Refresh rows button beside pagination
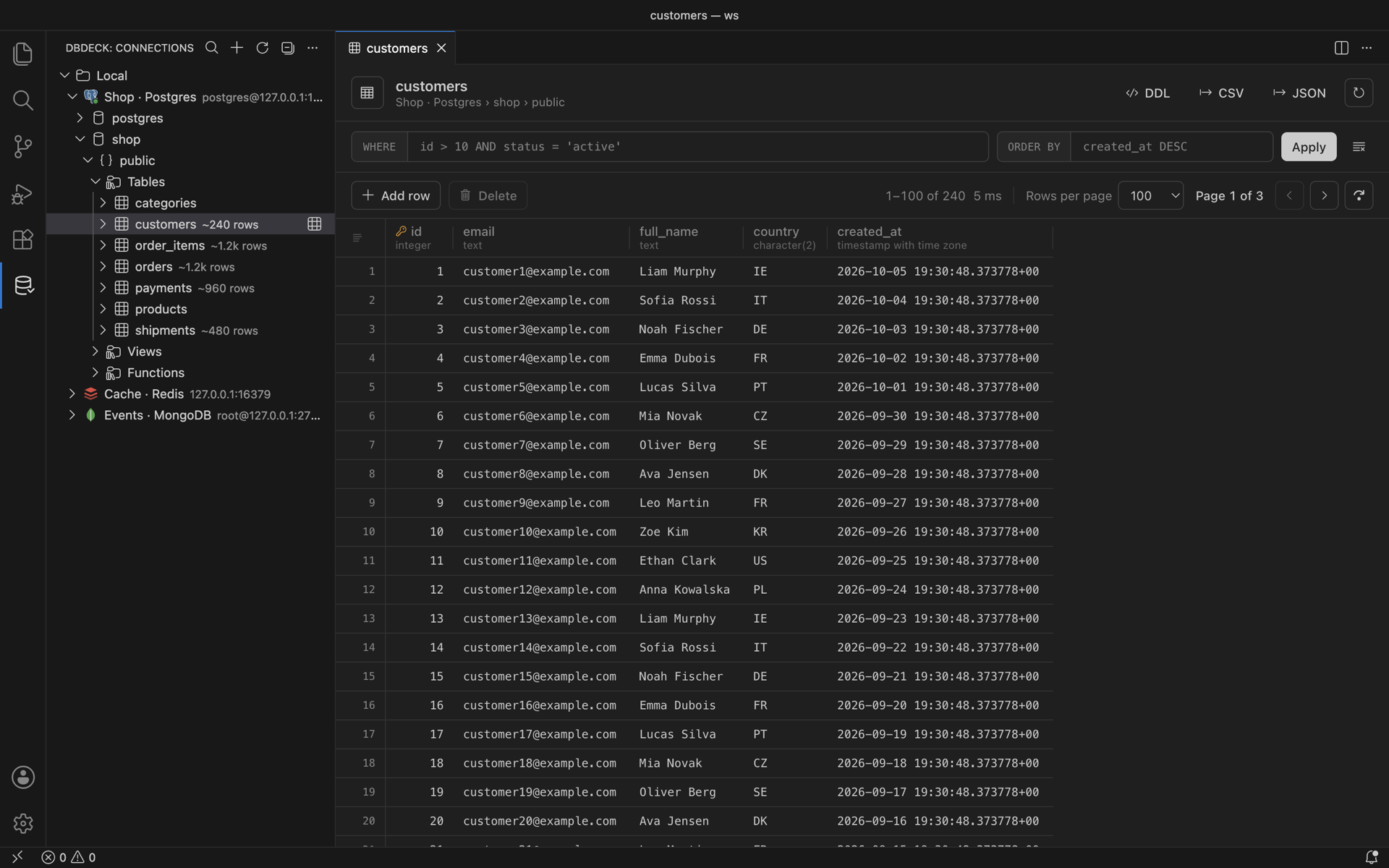This screenshot has height=868, width=1389. pos(1359,195)
